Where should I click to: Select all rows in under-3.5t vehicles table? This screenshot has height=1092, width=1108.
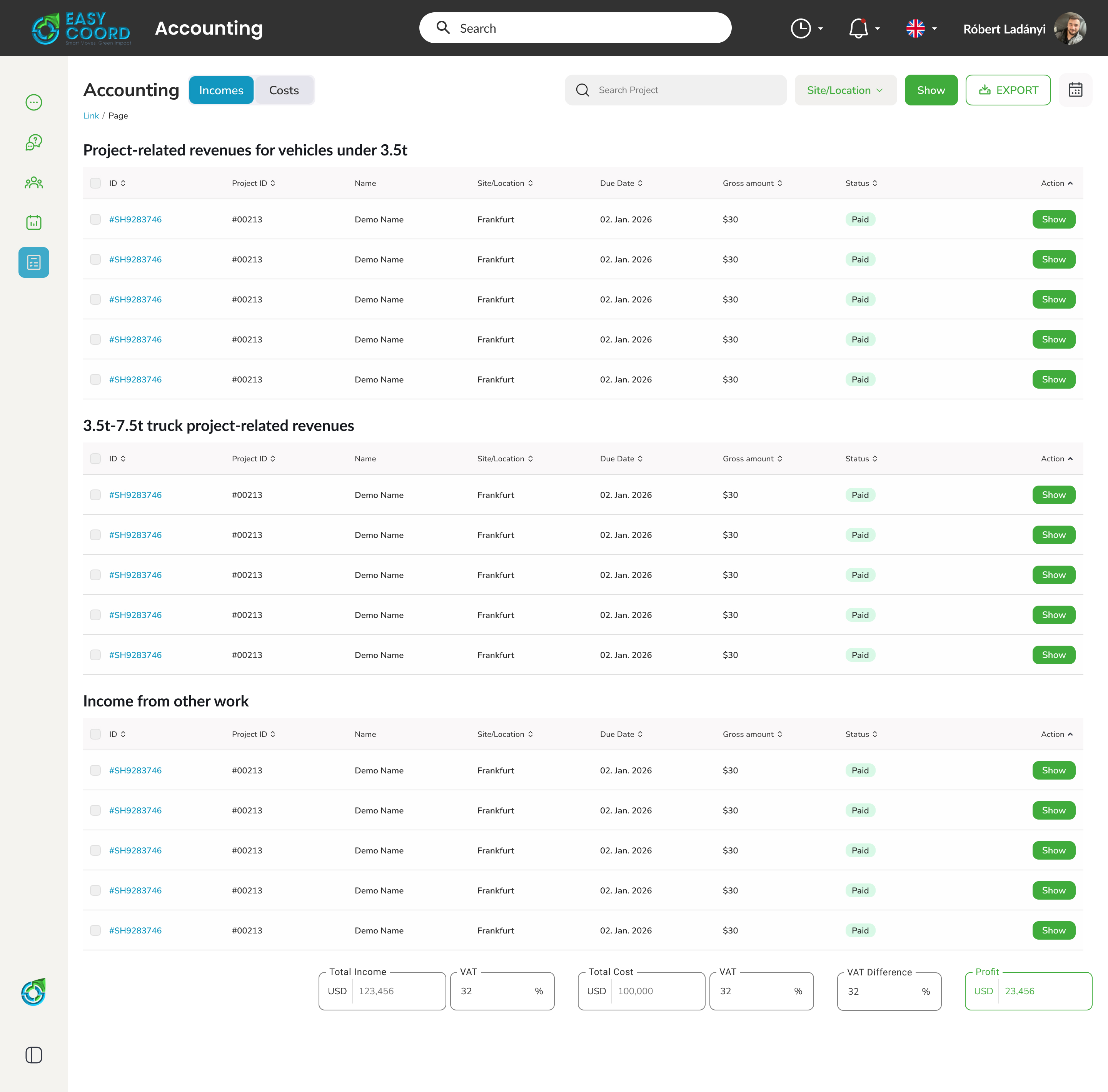pos(95,183)
